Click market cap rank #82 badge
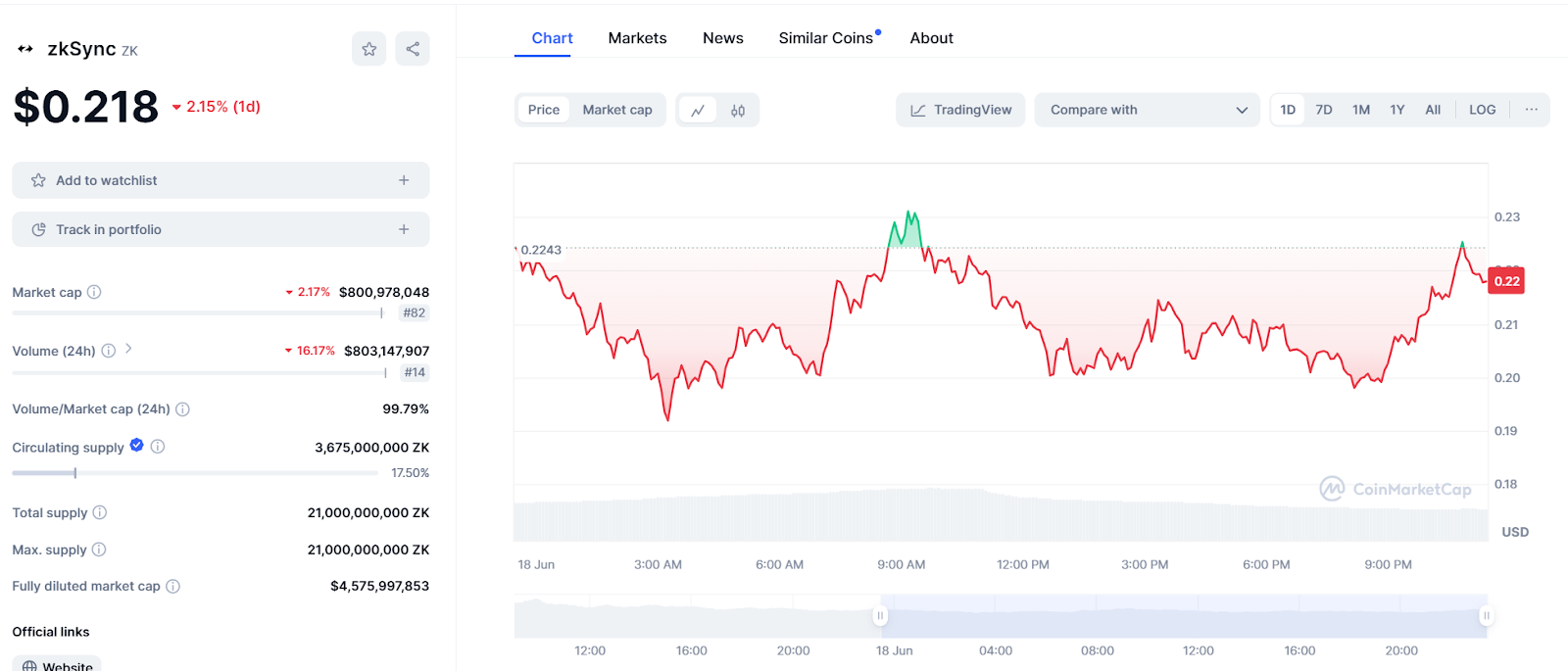 [415, 313]
